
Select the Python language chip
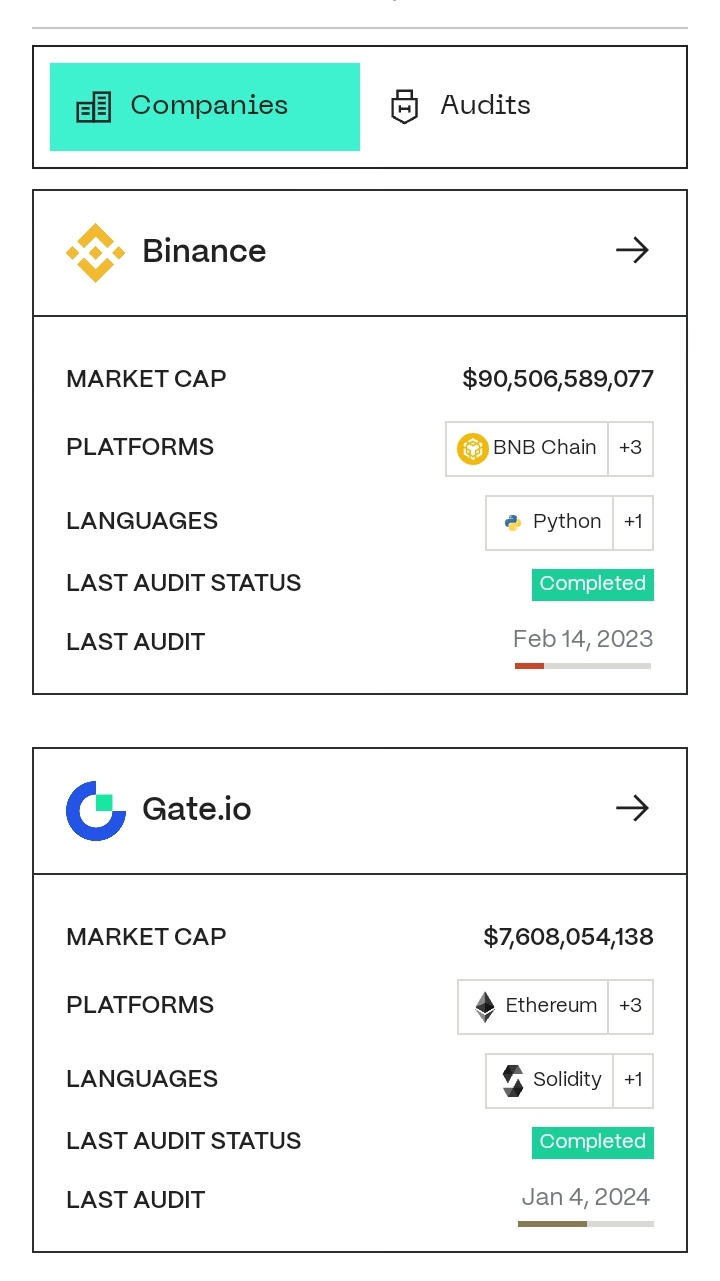[549, 523]
